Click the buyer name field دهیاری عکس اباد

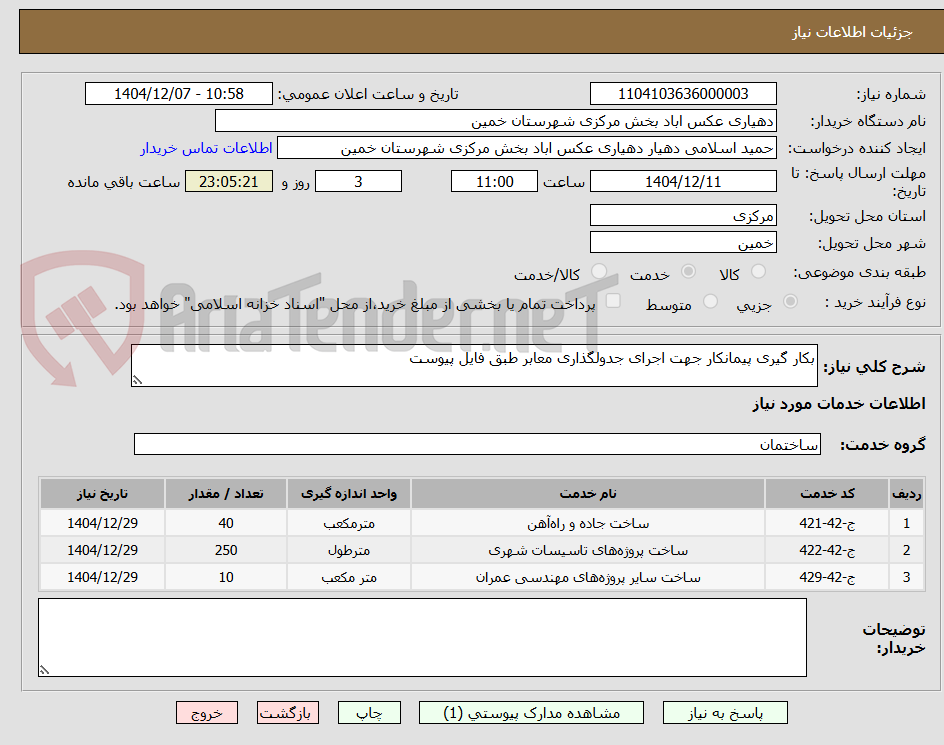pyautogui.click(x=495, y=121)
